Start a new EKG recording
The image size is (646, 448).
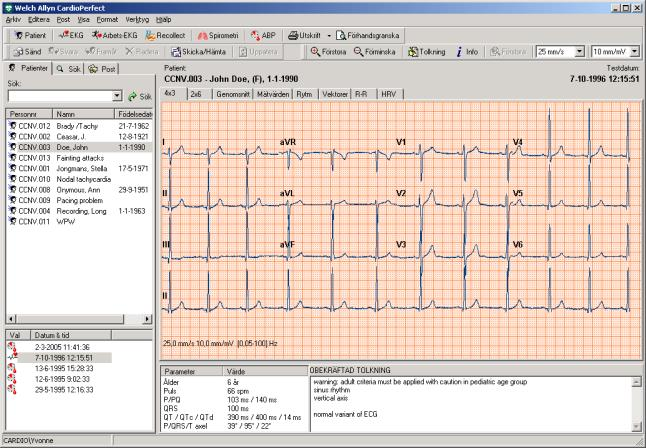(x=71, y=35)
